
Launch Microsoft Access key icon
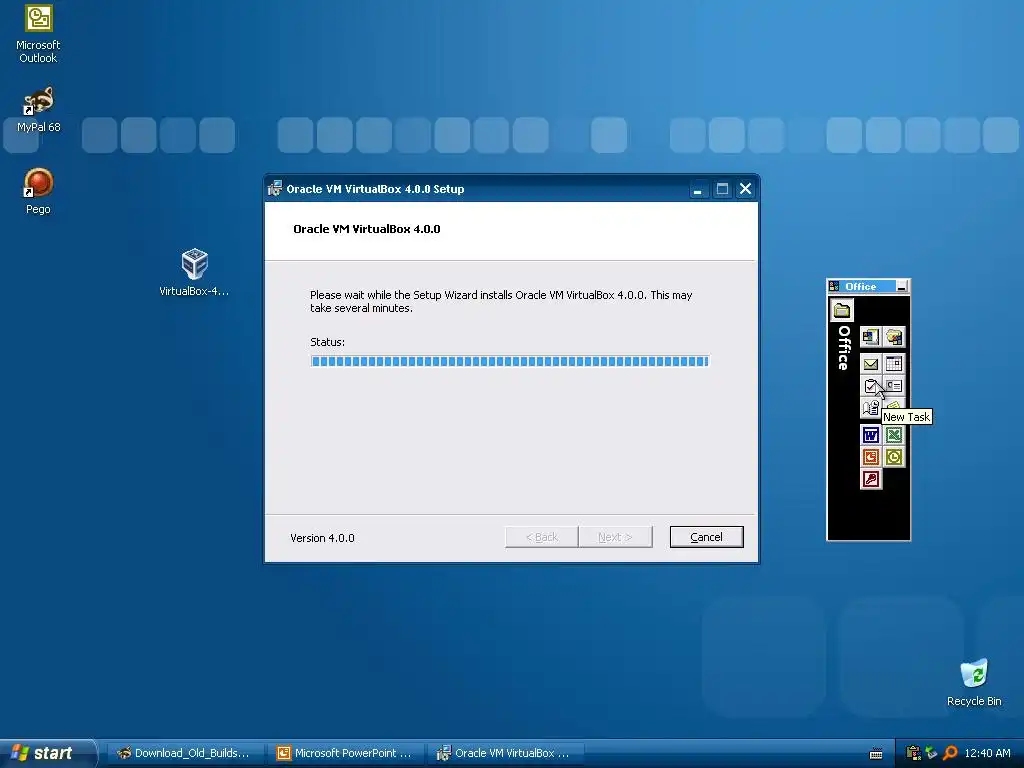click(871, 479)
